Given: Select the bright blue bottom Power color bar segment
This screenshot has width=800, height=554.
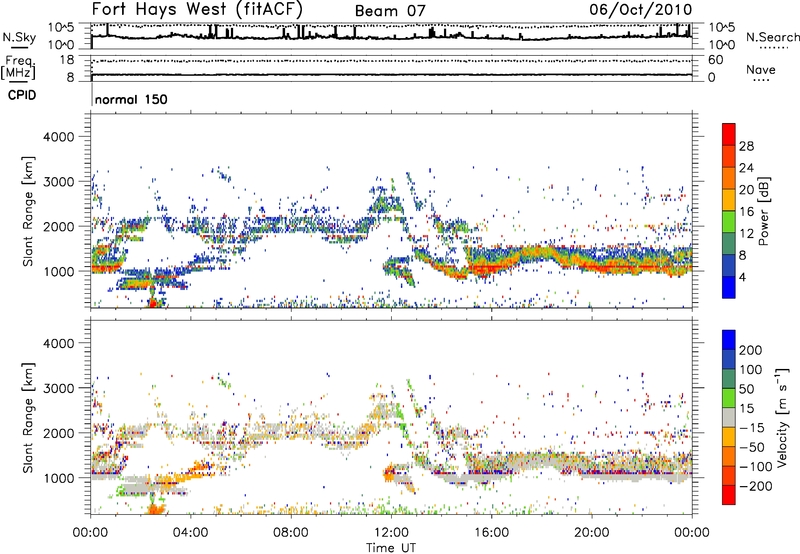Looking at the screenshot, I should [x=729, y=287].
